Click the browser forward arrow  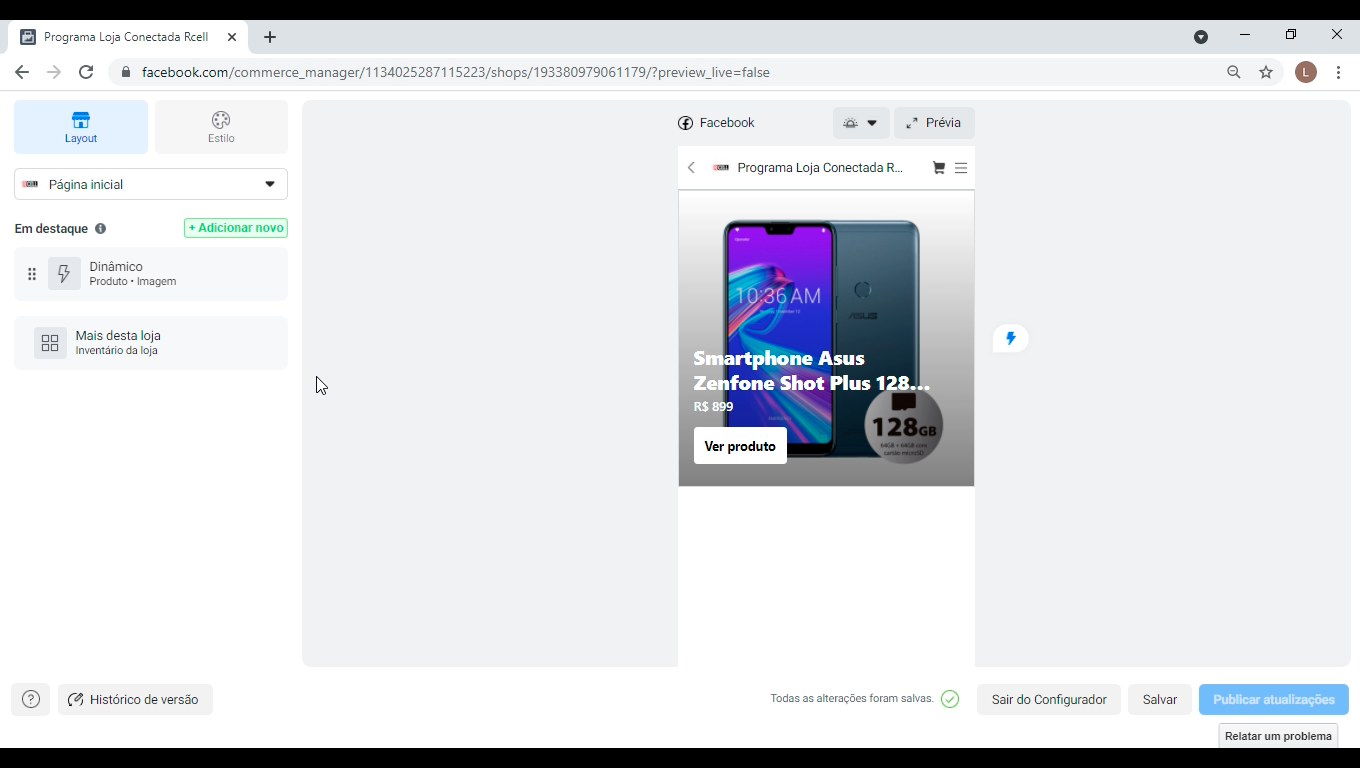click(x=54, y=72)
